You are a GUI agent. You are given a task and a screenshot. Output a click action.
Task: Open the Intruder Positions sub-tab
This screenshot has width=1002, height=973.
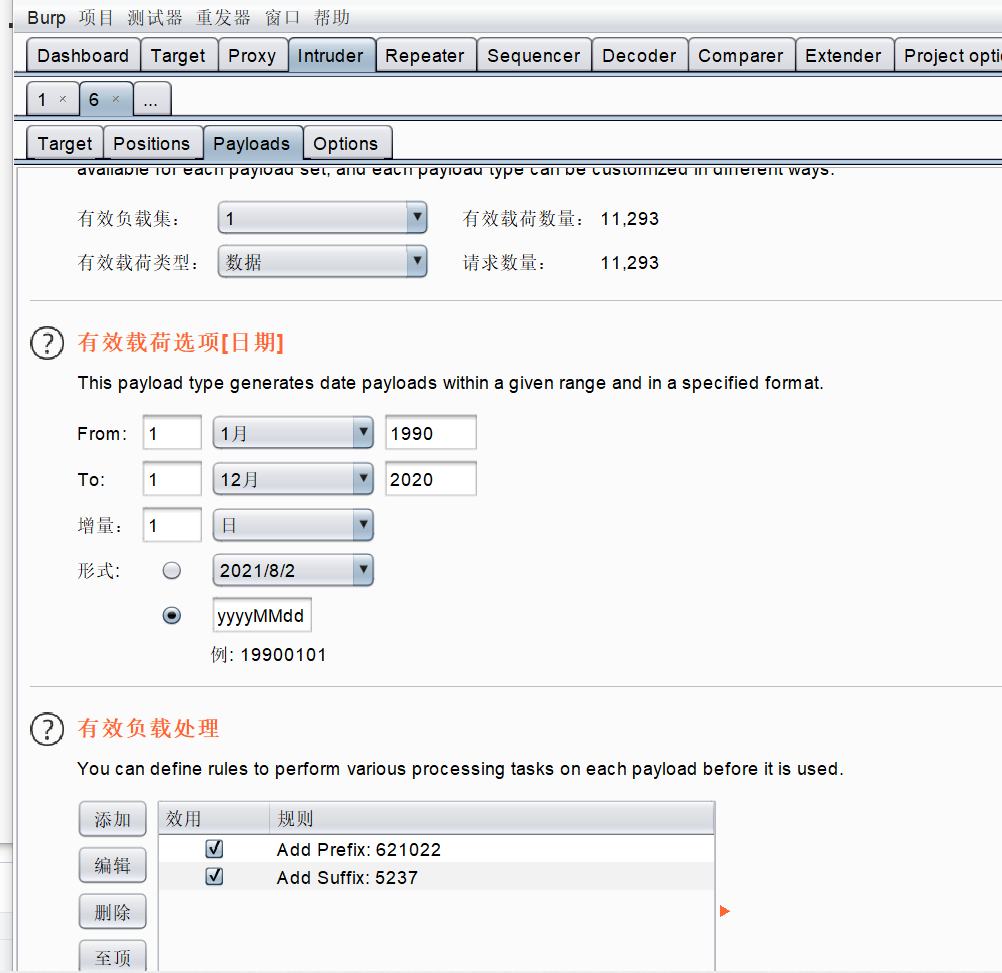(151, 144)
